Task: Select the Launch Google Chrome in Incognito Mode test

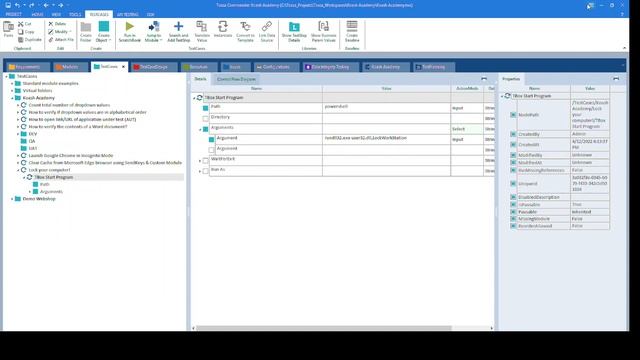Action: pos(71,156)
